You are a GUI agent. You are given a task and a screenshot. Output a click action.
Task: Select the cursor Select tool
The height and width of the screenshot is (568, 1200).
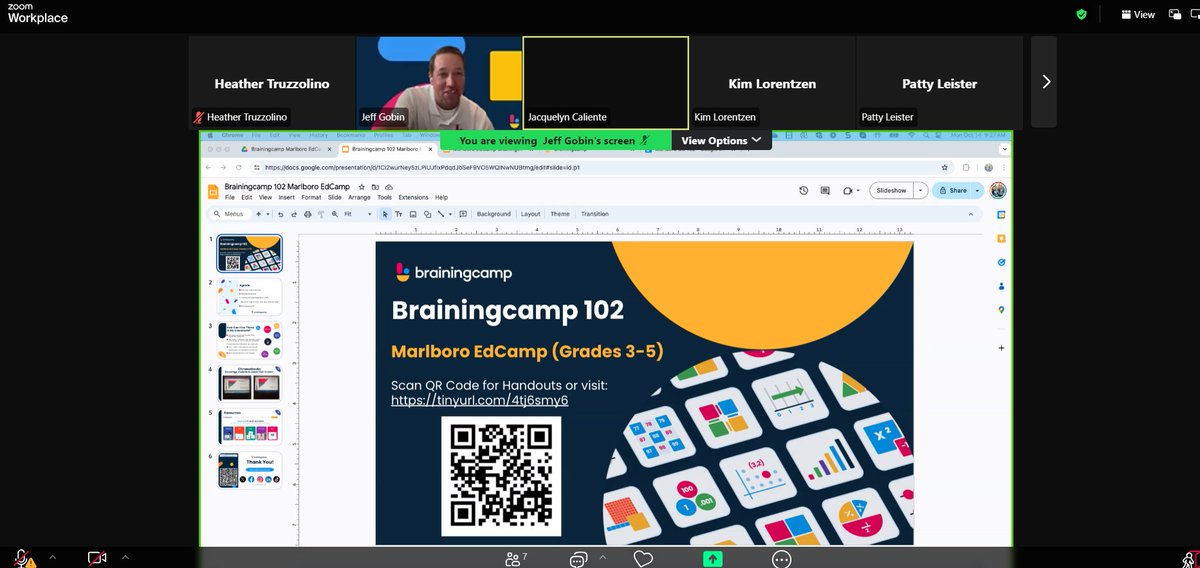coord(385,214)
